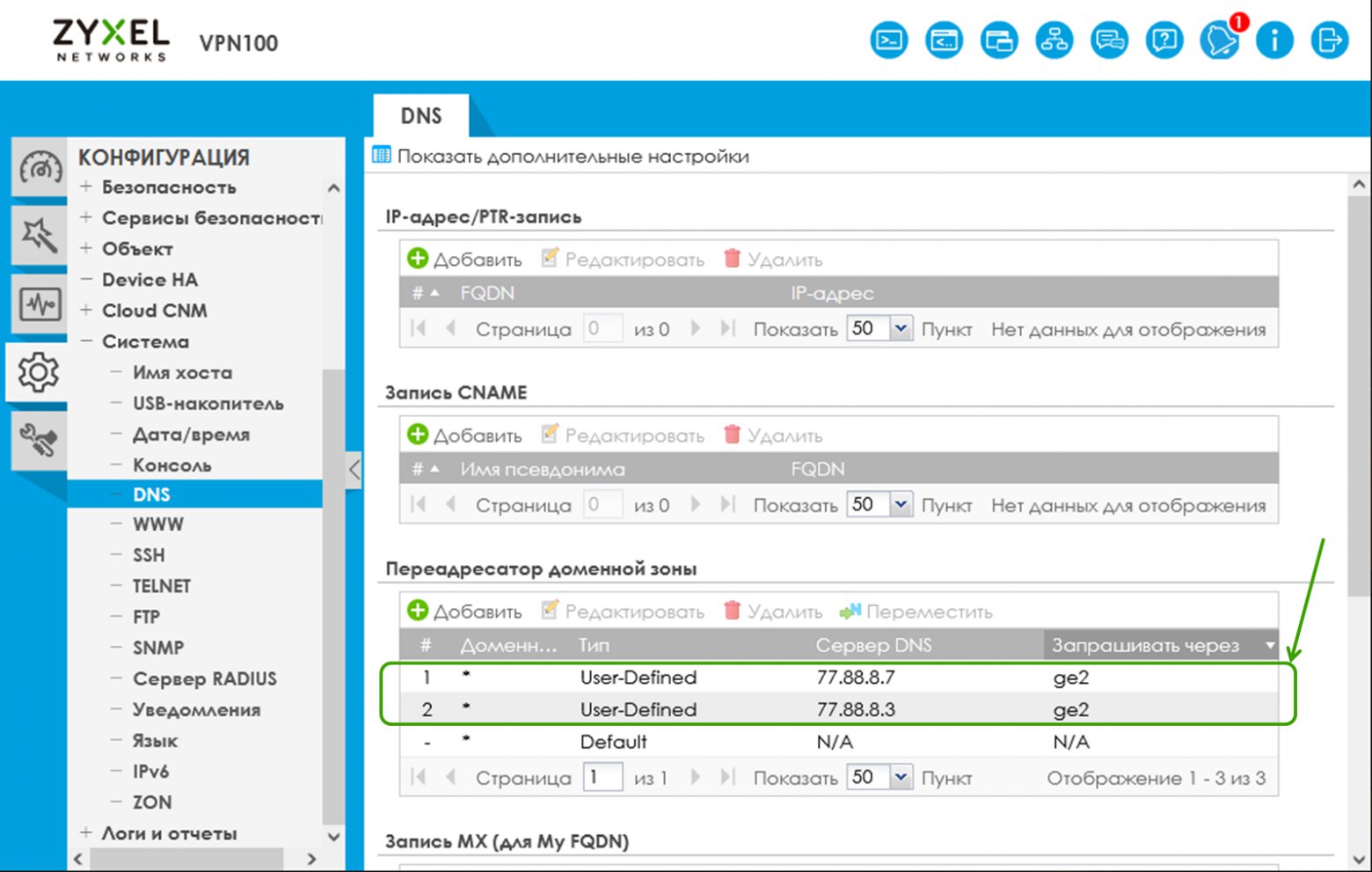
Task: Open the Maintenance tools sidebar icon
Action: point(40,442)
